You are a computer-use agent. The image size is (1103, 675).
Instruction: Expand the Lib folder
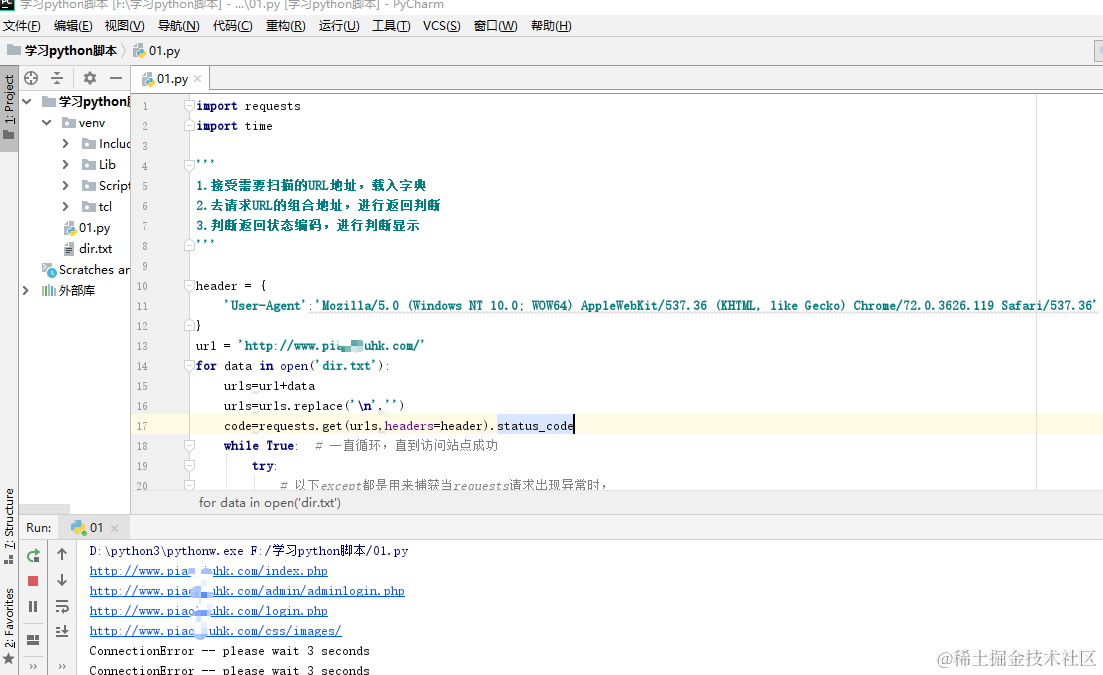tap(65, 165)
